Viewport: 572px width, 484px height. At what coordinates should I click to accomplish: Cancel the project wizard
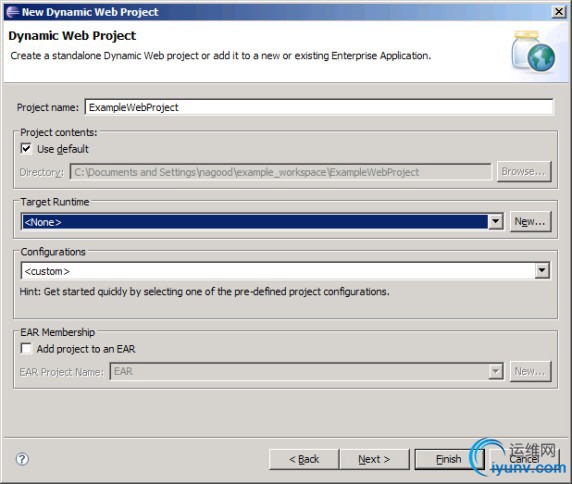(524, 459)
